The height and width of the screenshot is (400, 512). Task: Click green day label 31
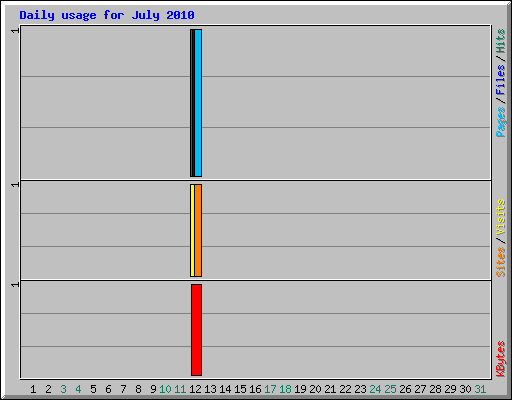click(x=480, y=389)
